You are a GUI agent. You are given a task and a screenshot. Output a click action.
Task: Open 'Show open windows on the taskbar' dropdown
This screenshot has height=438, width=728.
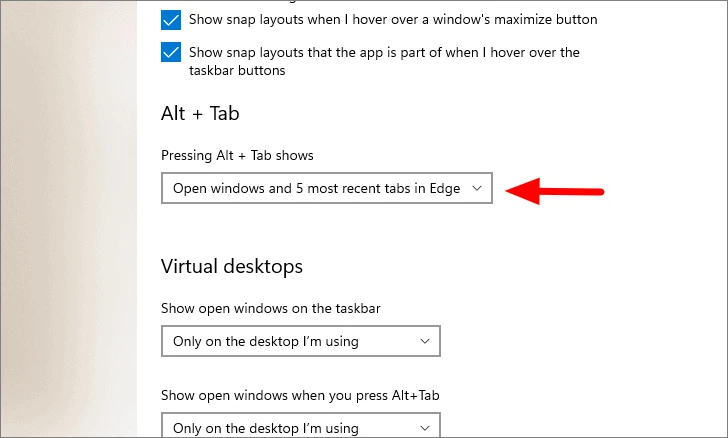coord(301,341)
